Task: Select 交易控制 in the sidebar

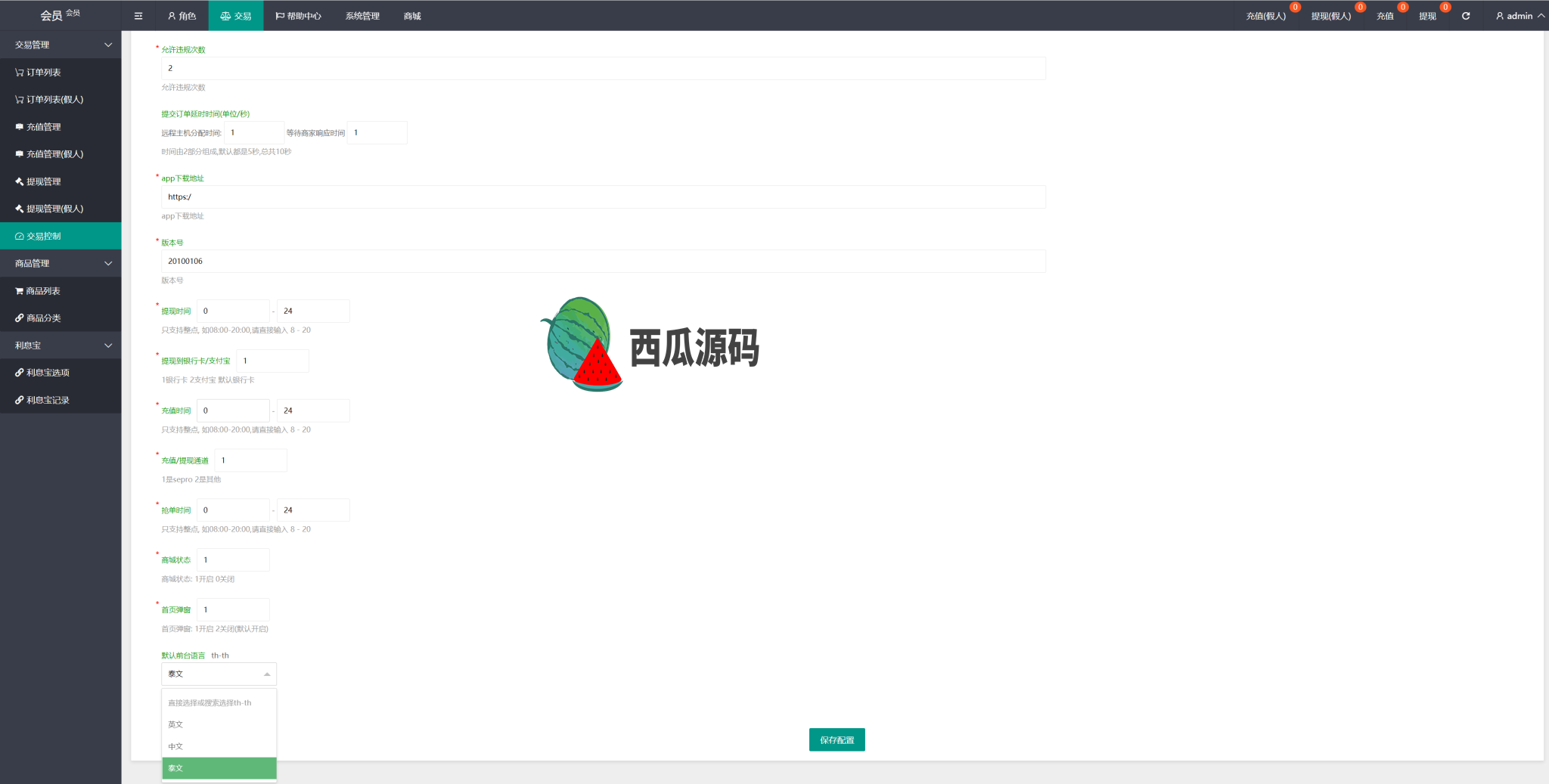Action: click(61, 236)
